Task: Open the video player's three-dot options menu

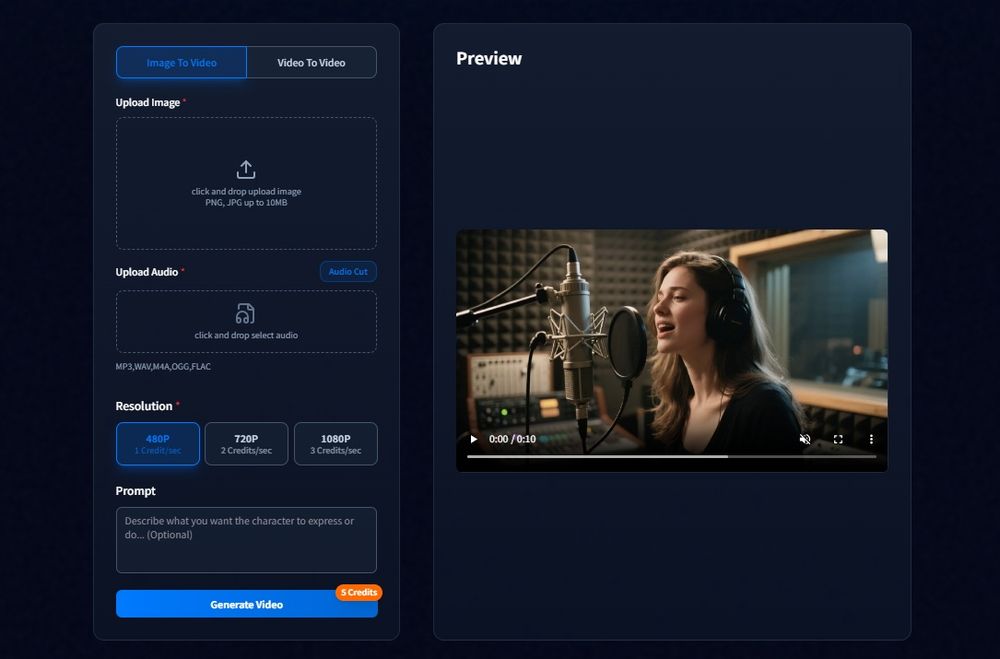Action: [870, 438]
